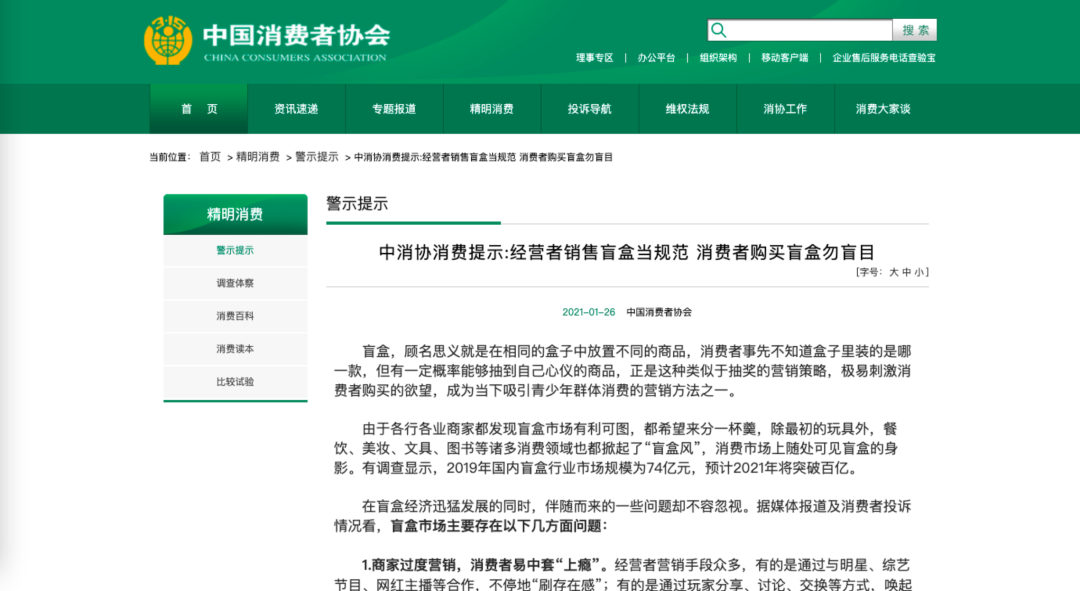The height and width of the screenshot is (591, 1080).
Task: Click the breadcrumb 首页 link
Action: click(210, 157)
